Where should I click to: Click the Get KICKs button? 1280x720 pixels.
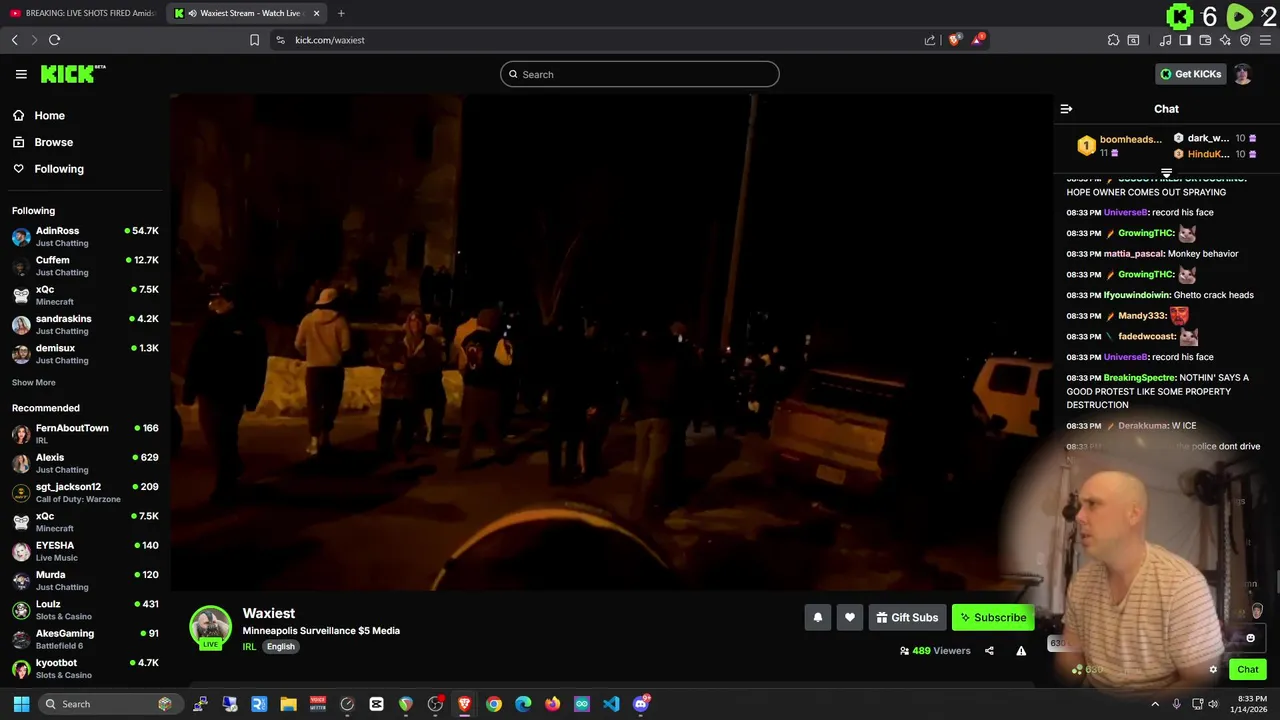point(1190,74)
